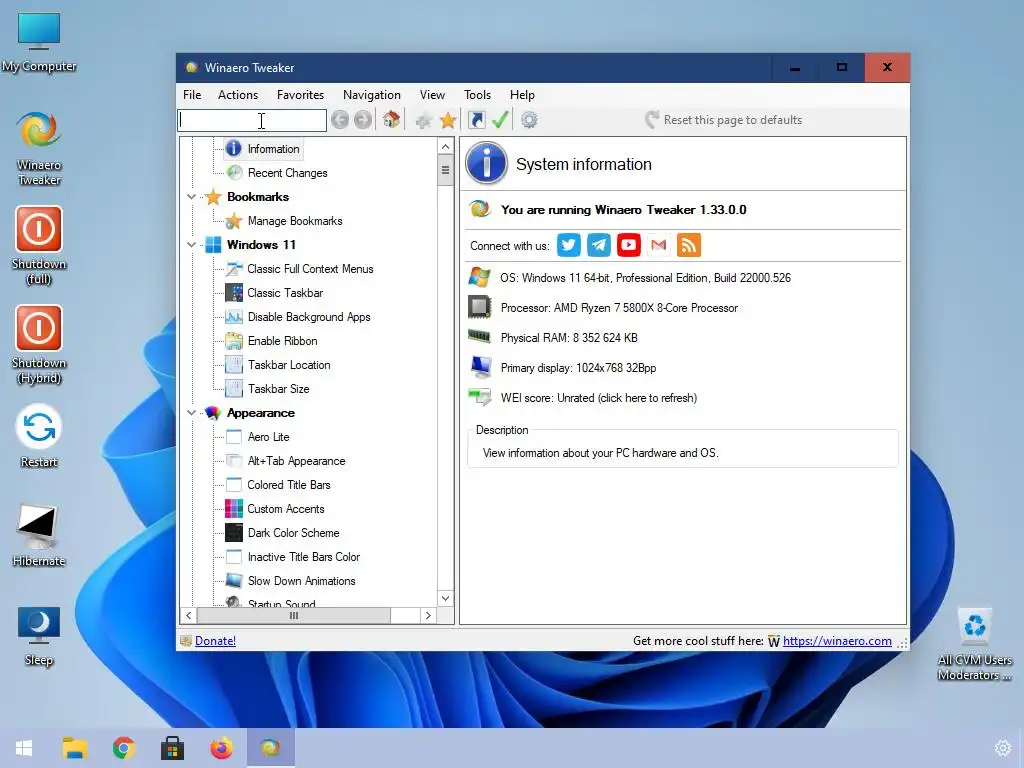This screenshot has height=768, width=1024.
Task: Select Aero Lite in the tree
Action: [x=258, y=437]
